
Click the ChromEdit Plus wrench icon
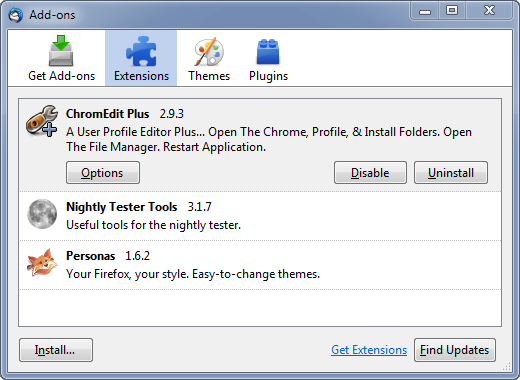point(42,121)
